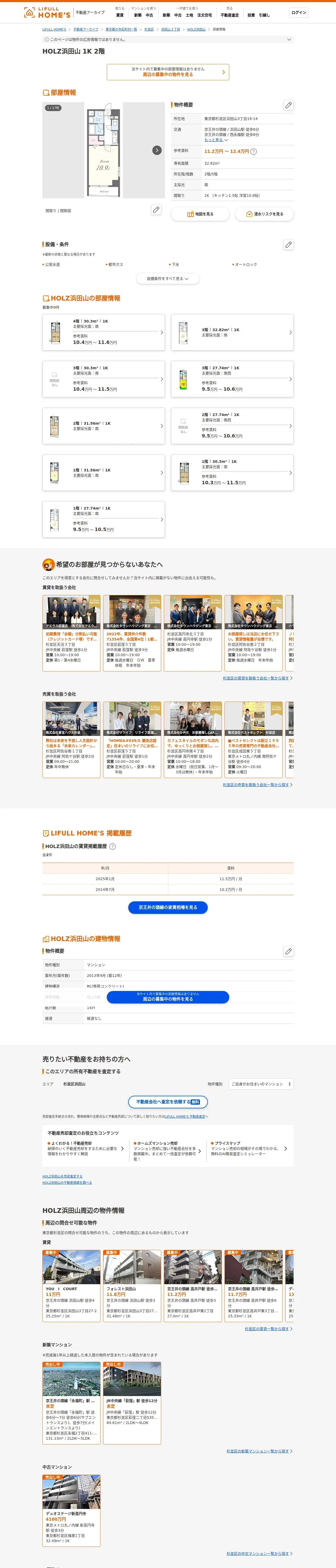Open the デュオステージ新高円寺 listing
336x1568 pixels.
click(71, 1511)
